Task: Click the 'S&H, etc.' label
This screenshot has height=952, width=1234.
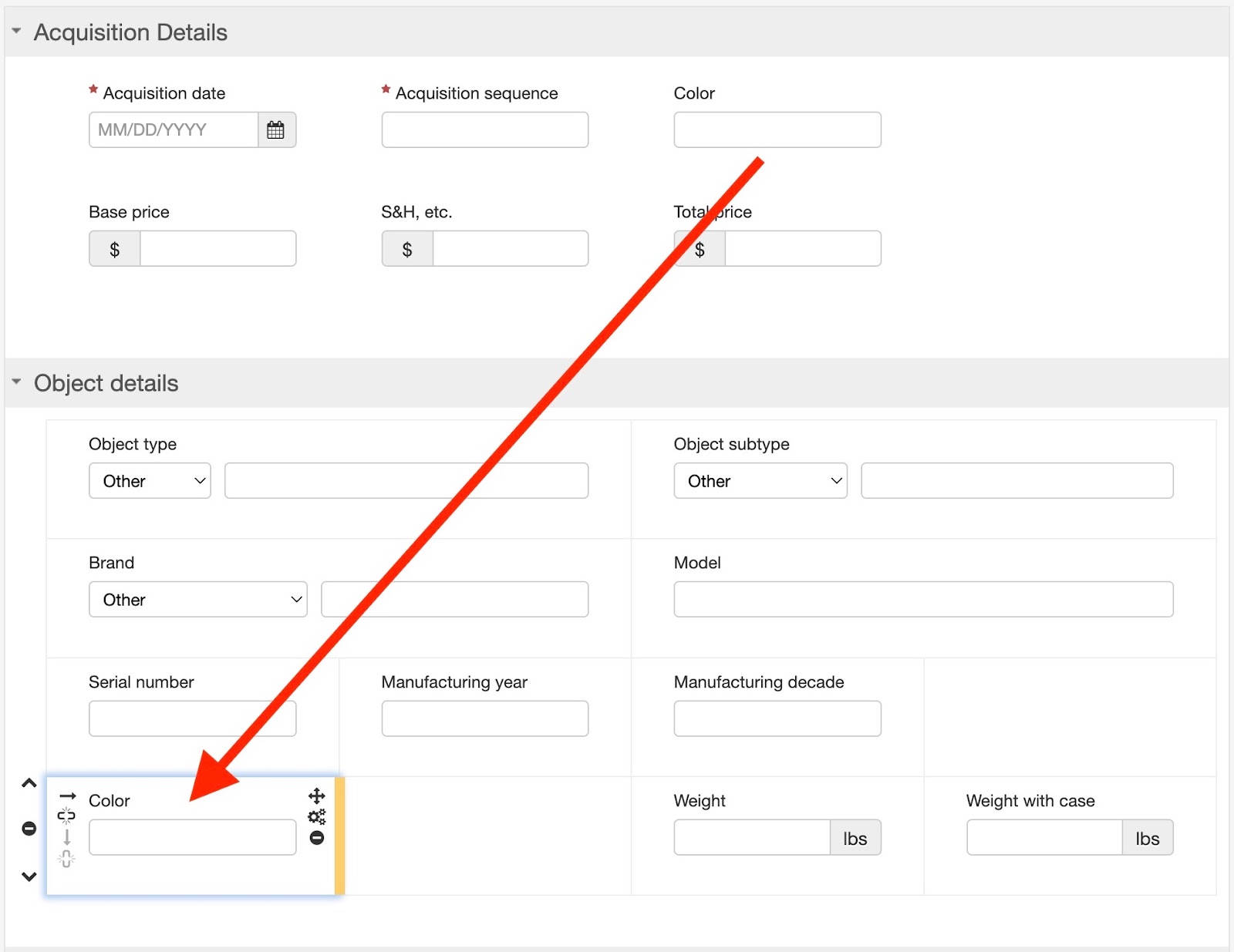Action: [416, 212]
